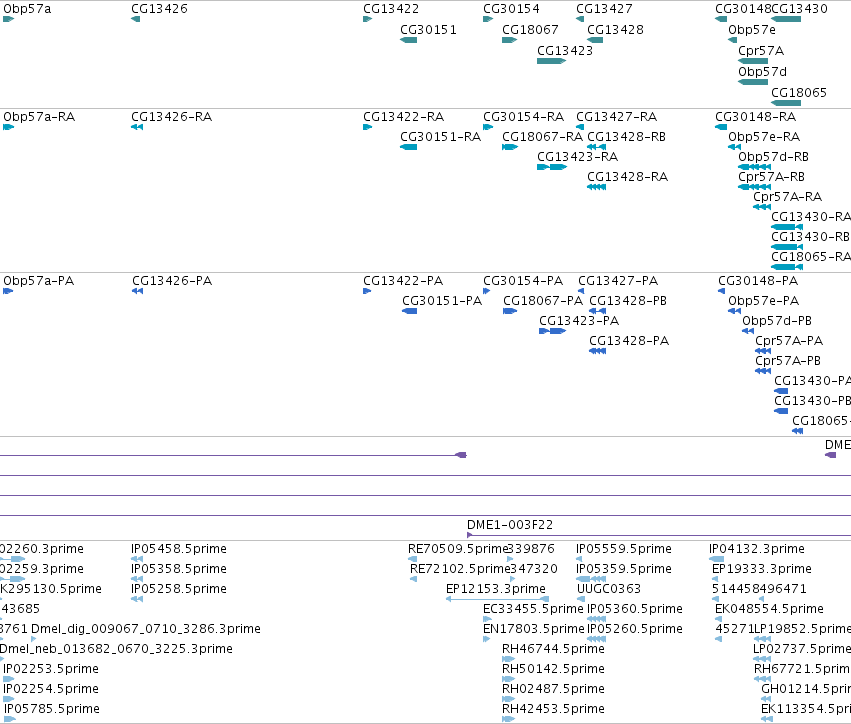Select gene label CG30151
Image resolution: width=851 pixels, height=724 pixels.
[x=428, y=30]
